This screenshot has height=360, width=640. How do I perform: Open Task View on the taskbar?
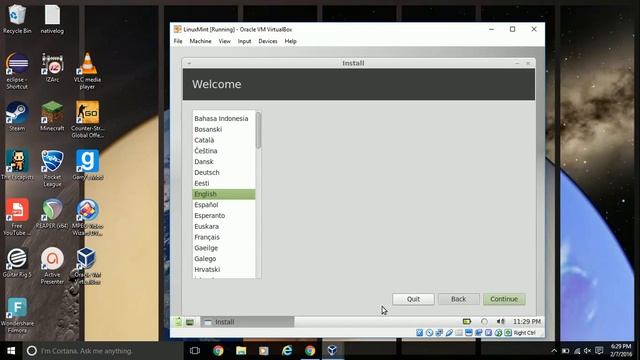(x=195, y=351)
